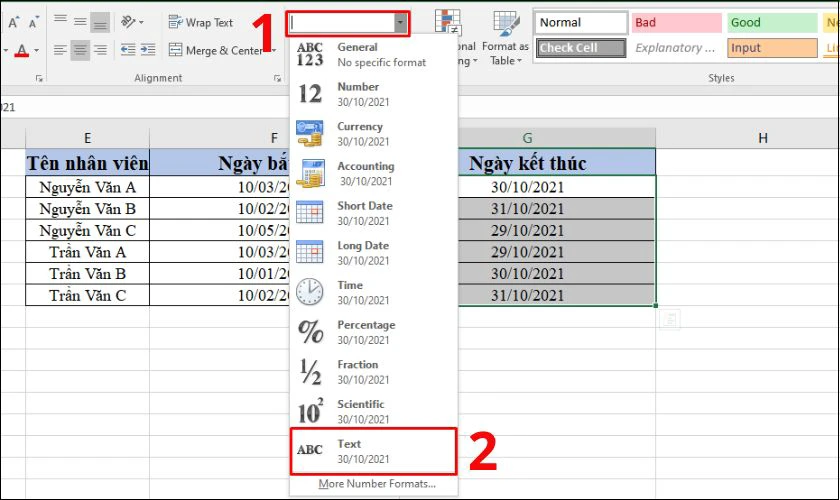Choose the Long Date format
840x500 pixels.
point(373,253)
